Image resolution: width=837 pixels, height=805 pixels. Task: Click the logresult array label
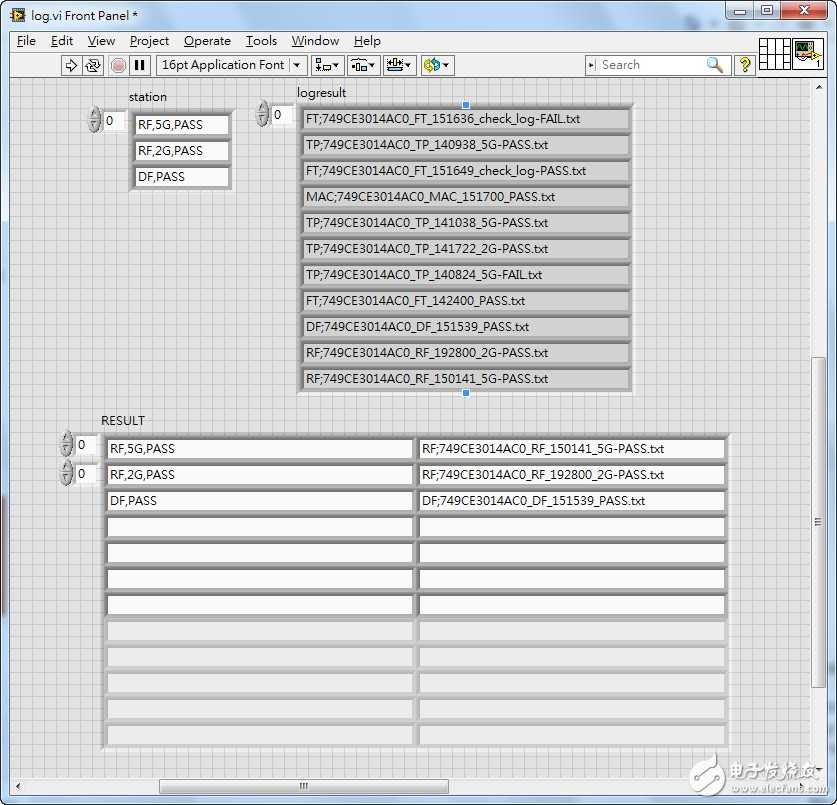click(x=321, y=92)
